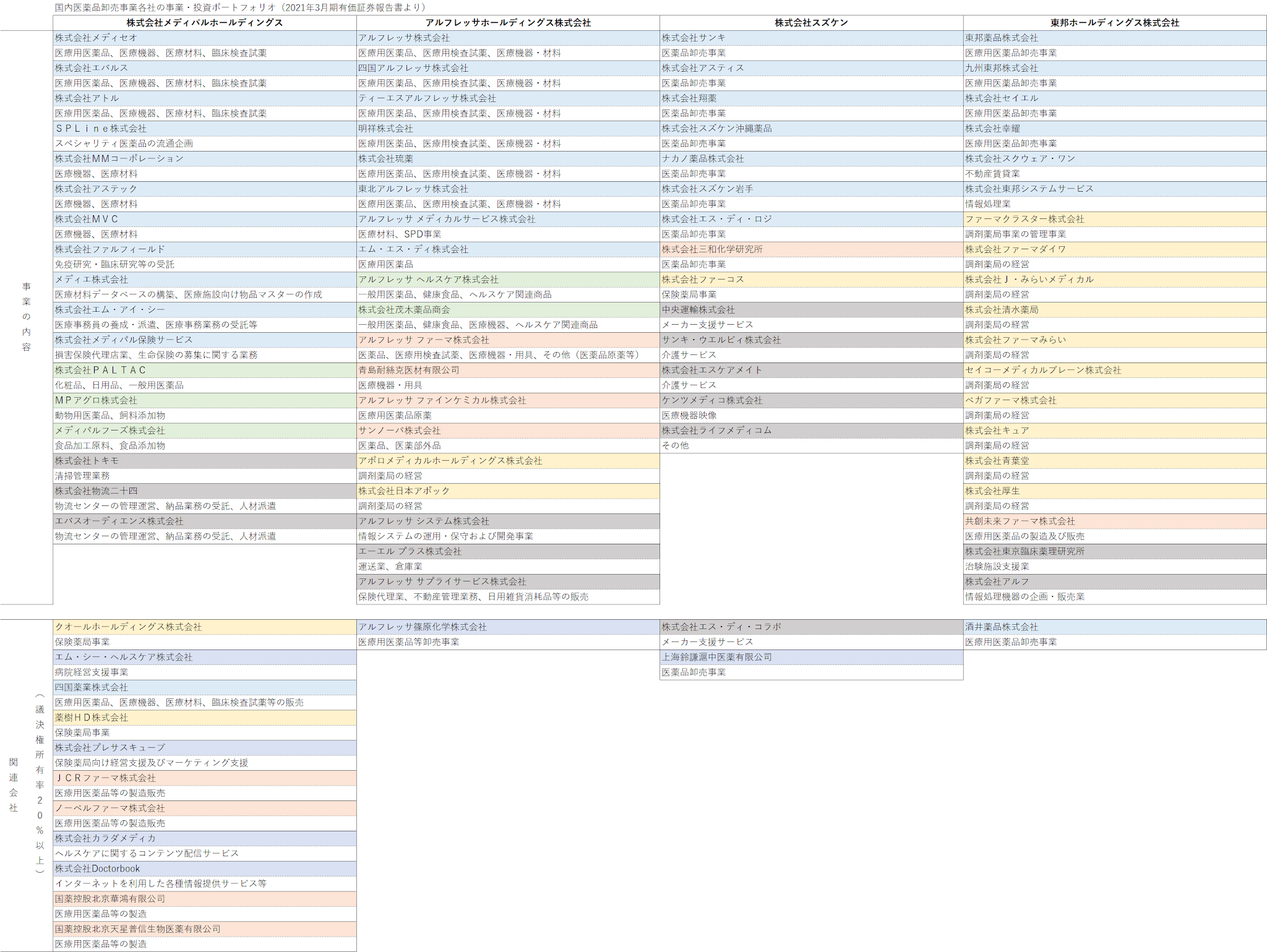Click cell 株式会社茂木薬品商会
Image resolution: width=1267 pixels, height=952 pixels.
click(x=508, y=310)
